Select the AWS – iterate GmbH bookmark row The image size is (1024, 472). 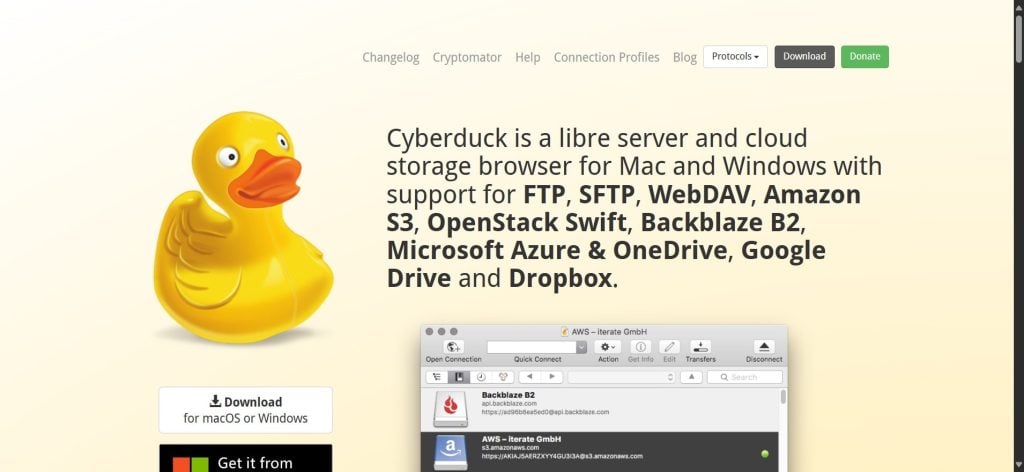600,452
